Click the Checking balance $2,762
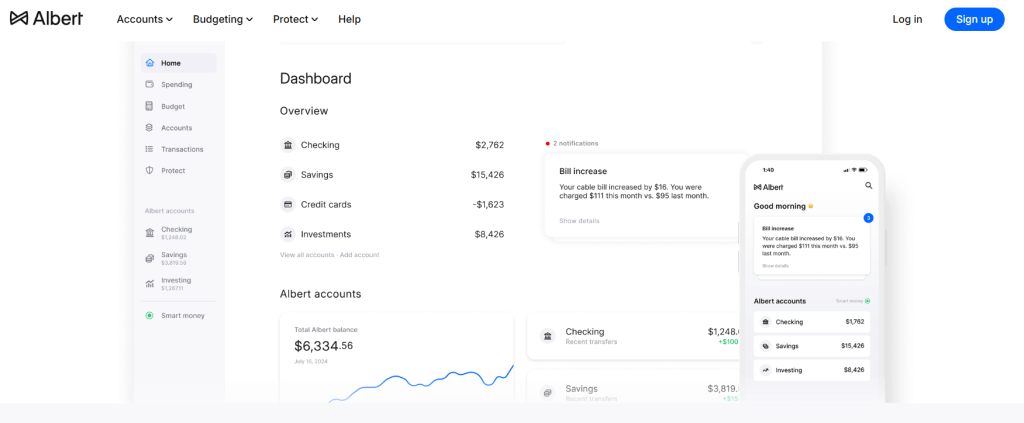The width and height of the screenshot is (1024, 423). (x=490, y=145)
